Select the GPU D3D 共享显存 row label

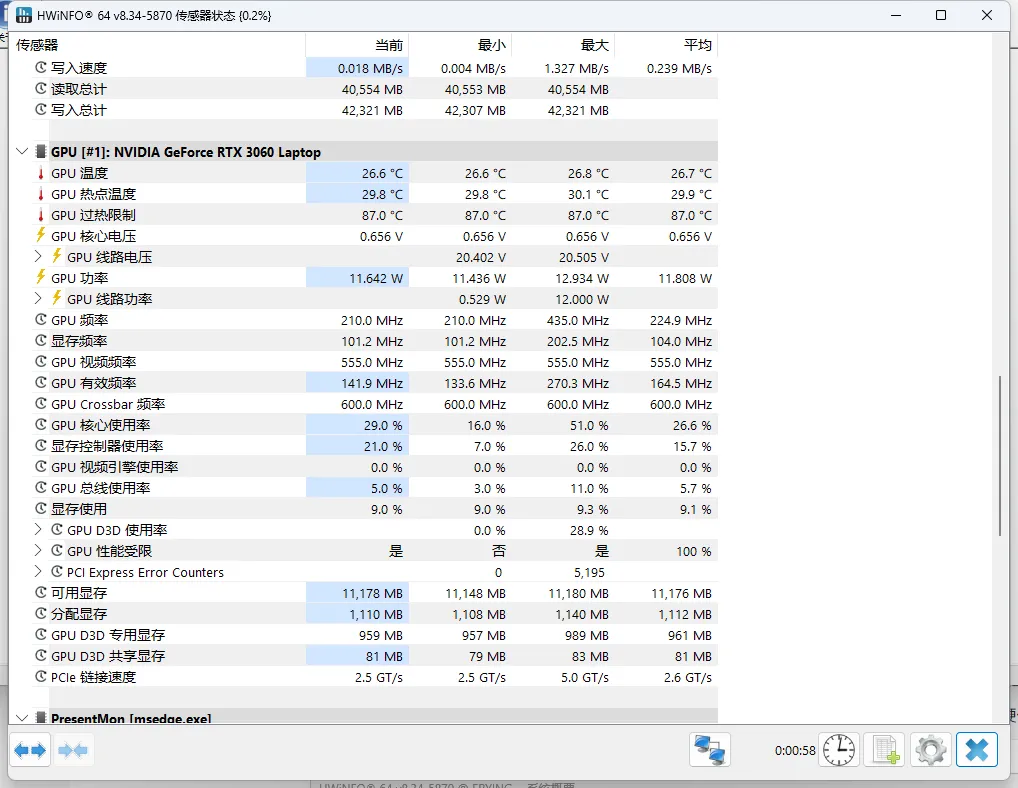[108, 656]
